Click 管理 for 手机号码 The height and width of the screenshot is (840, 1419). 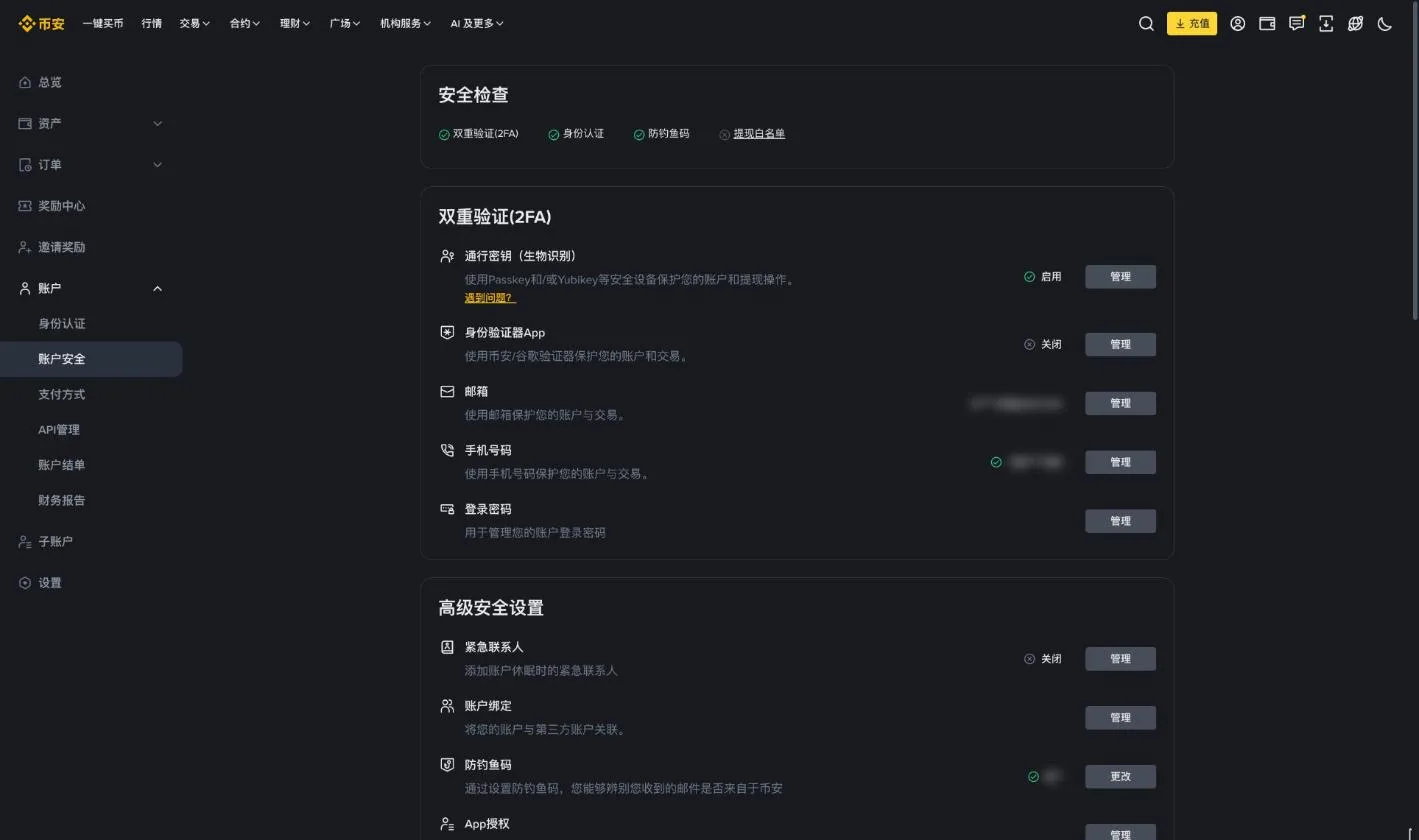click(x=1120, y=462)
